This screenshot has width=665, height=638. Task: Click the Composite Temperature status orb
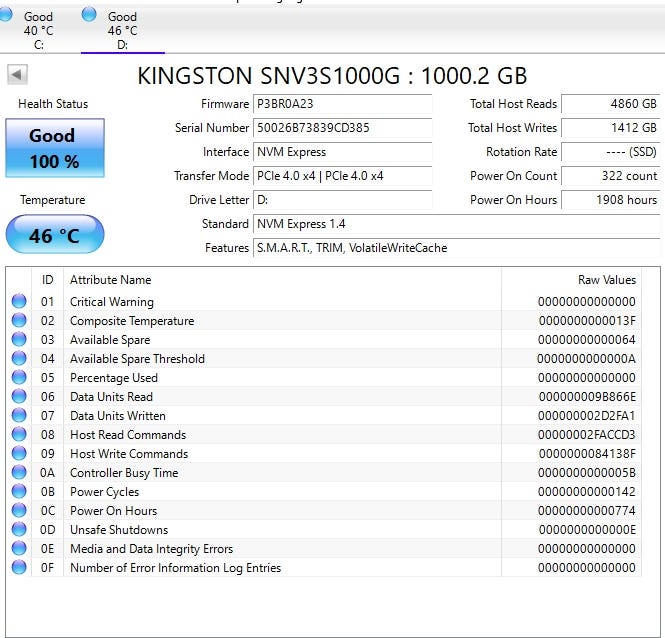pos(19,321)
